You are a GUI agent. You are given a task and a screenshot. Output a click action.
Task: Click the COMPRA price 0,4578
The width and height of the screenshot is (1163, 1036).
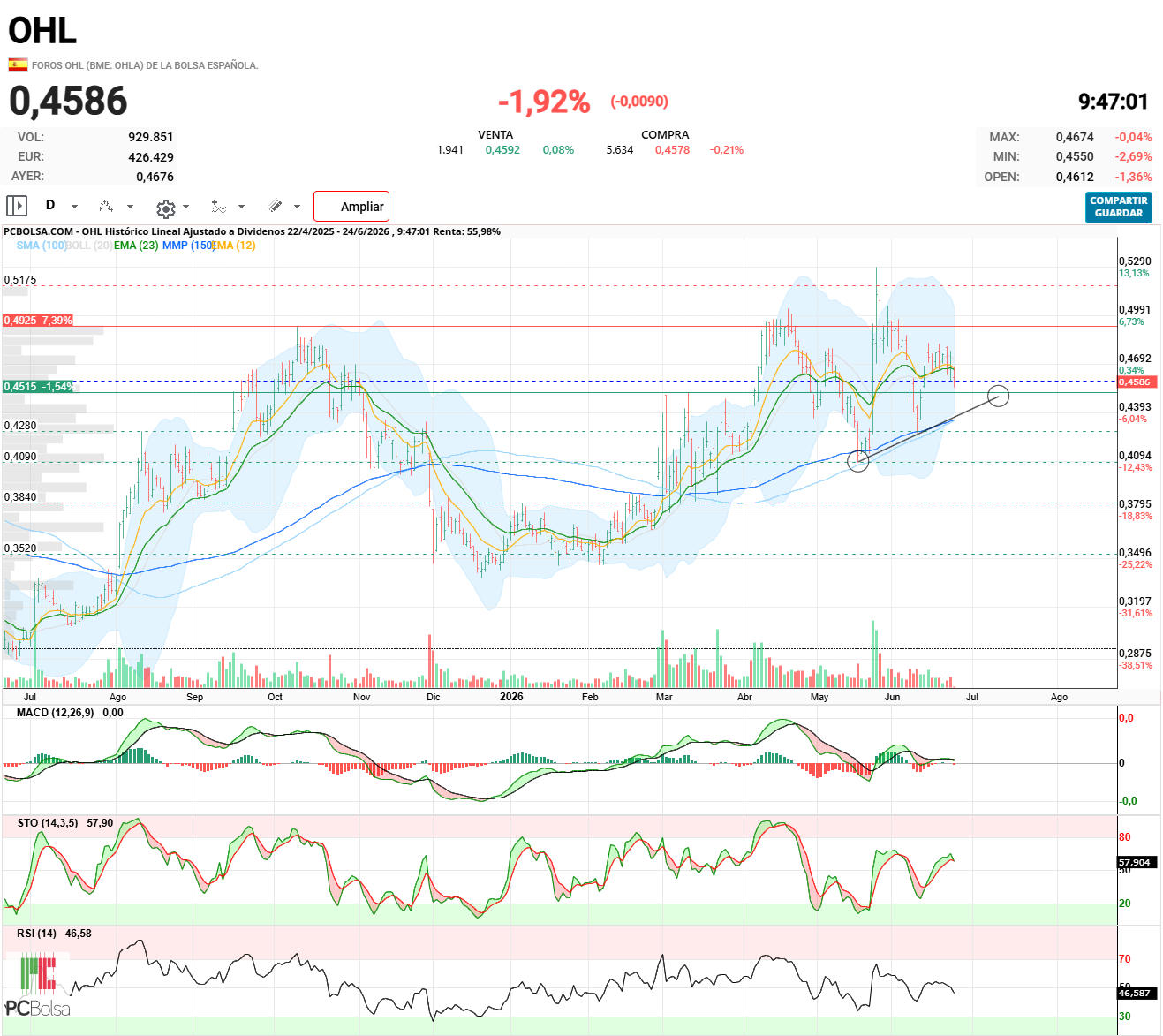point(672,150)
